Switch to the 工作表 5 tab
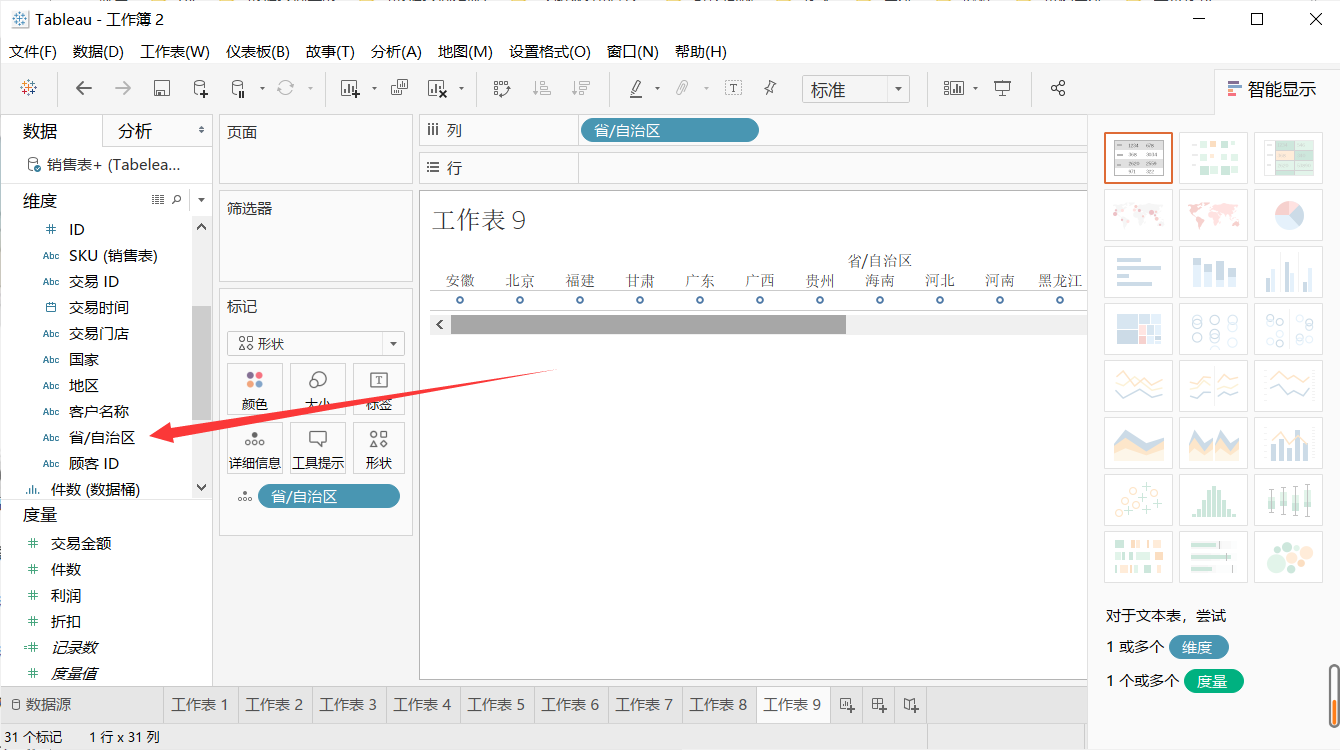 point(497,705)
